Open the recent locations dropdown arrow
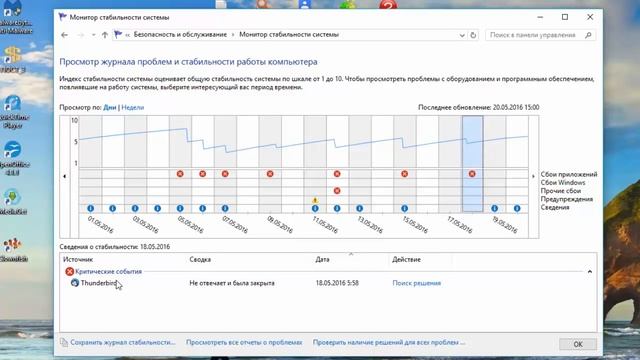This screenshot has width=640, height=360. [x=93, y=35]
